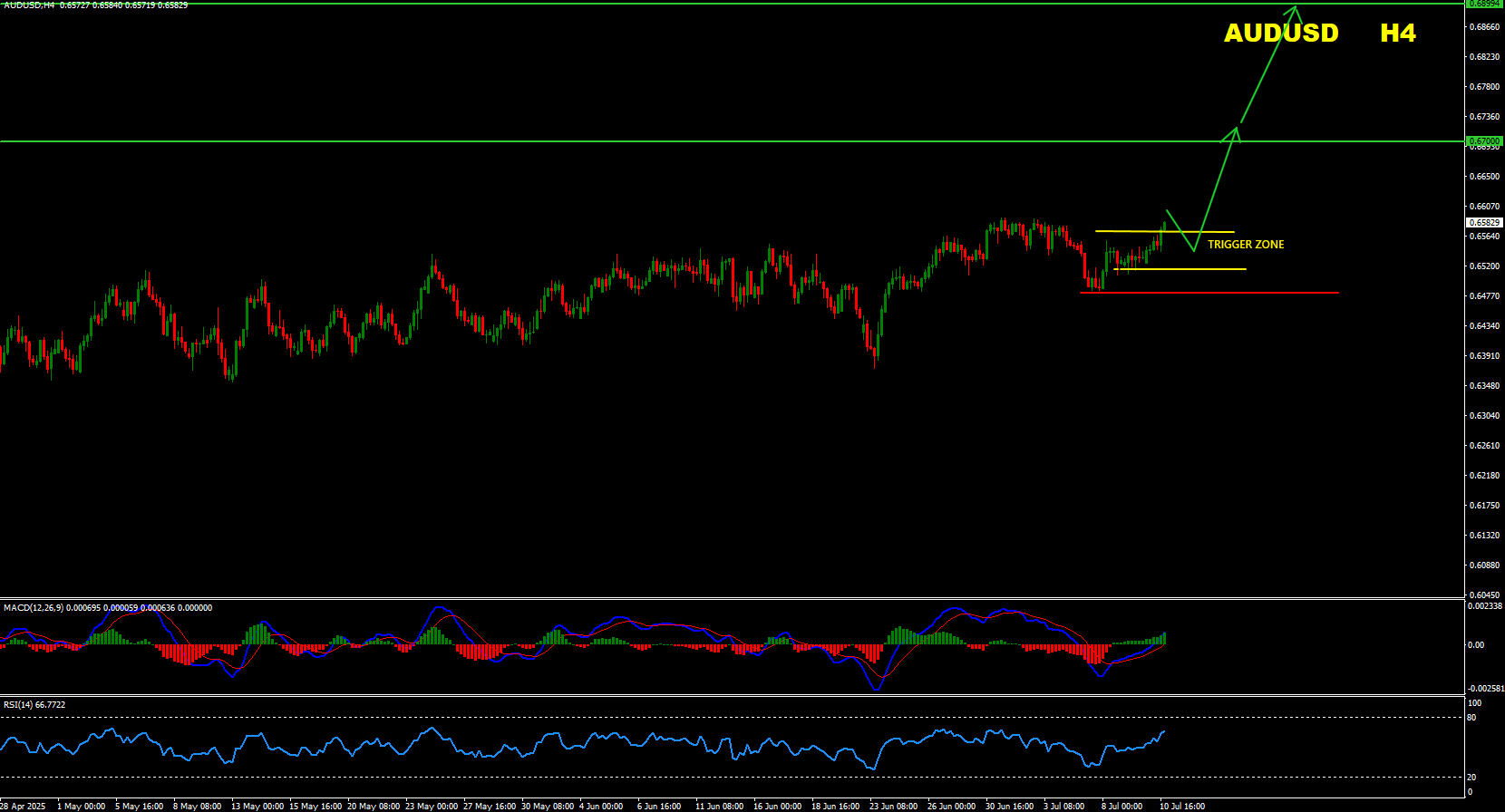This screenshot has height=812, width=1505.
Task: Click the 0.67000 price tag on axis
Action: point(1484,141)
